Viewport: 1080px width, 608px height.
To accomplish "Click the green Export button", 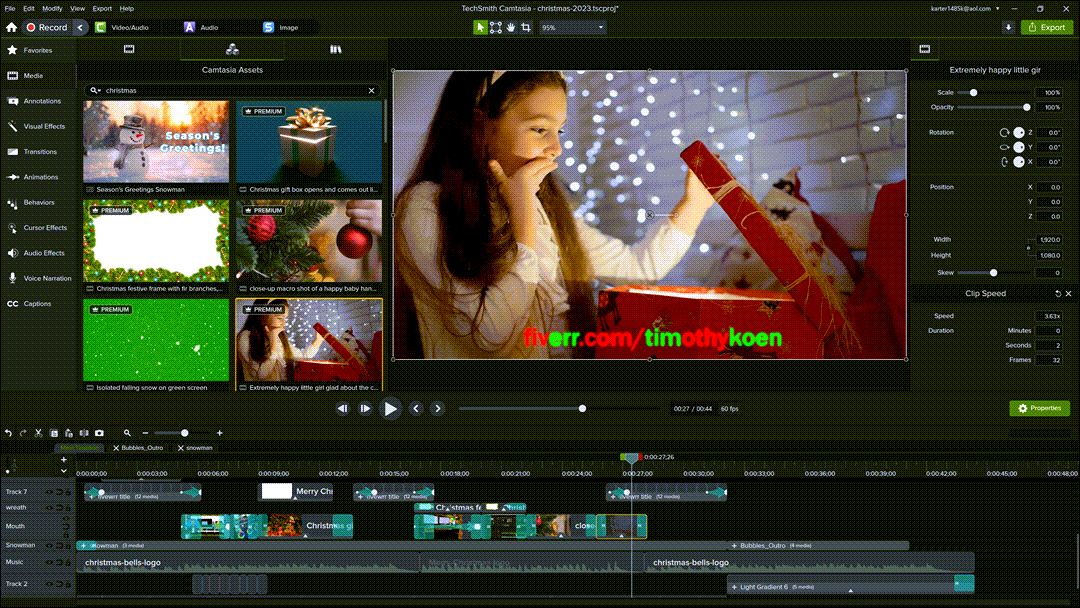I will coord(1046,27).
